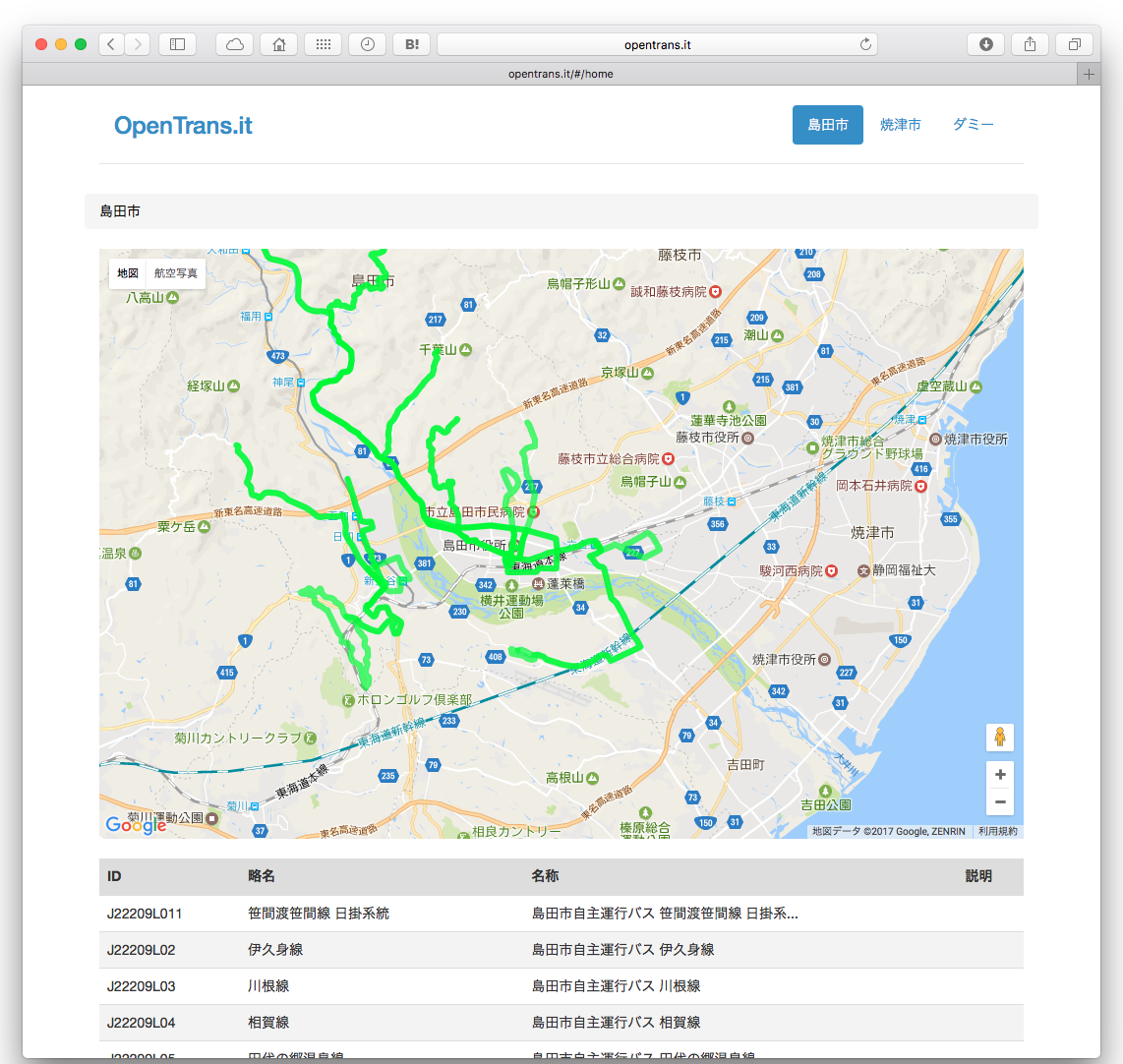Select the 焼津市 tab
1123x1064 pixels.
click(x=900, y=125)
